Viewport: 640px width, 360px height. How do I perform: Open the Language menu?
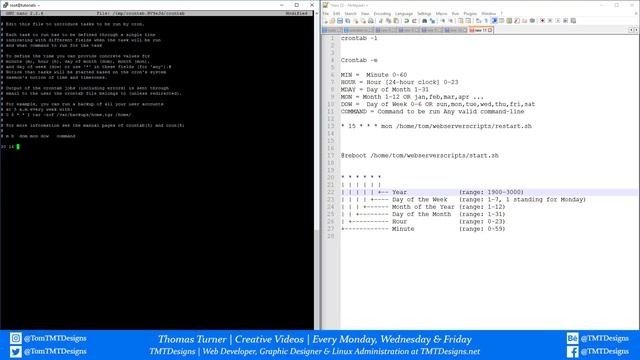pos(404,13)
